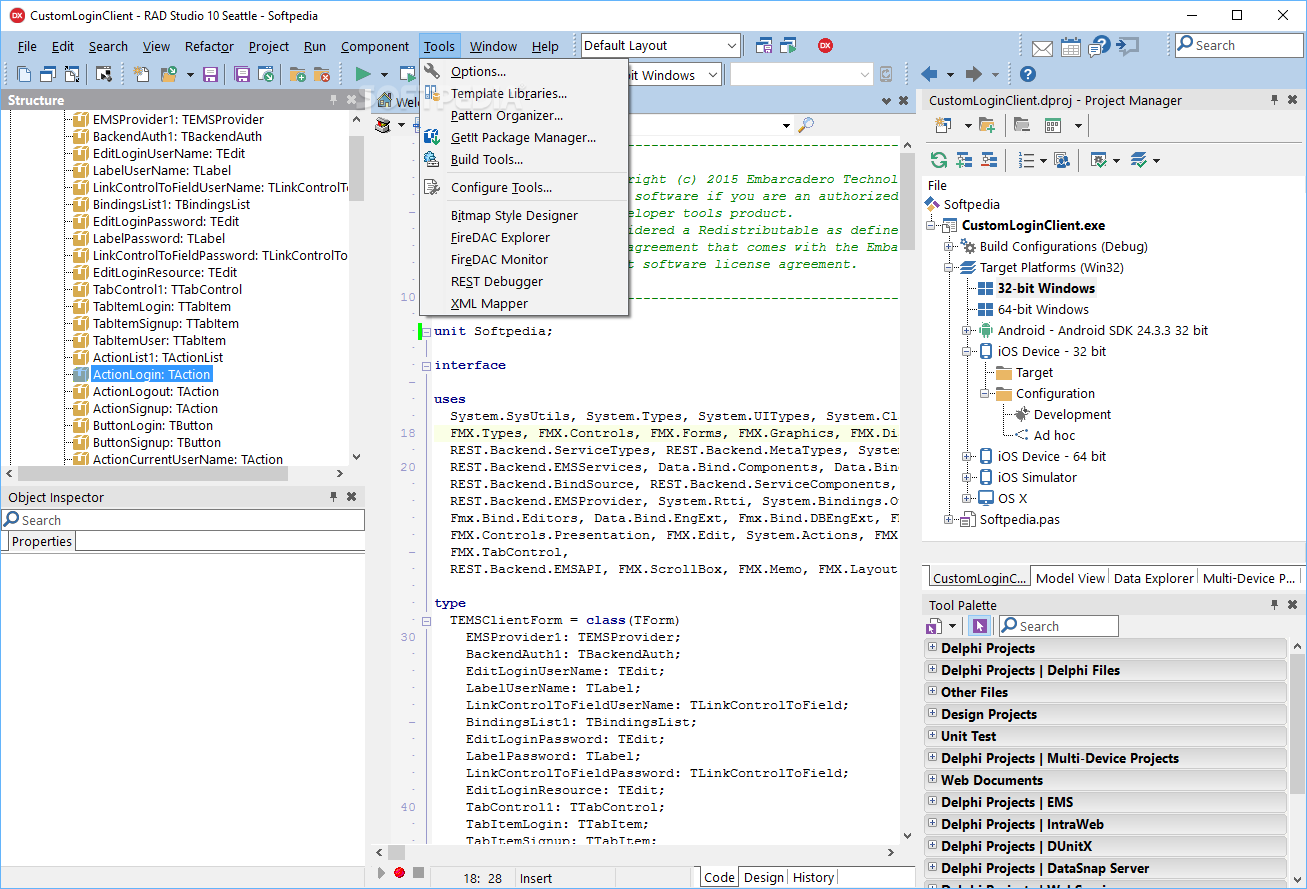The width and height of the screenshot is (1307, 889).
Task: Click the purple Save icon in toolbar
Action: click(210, 75)
